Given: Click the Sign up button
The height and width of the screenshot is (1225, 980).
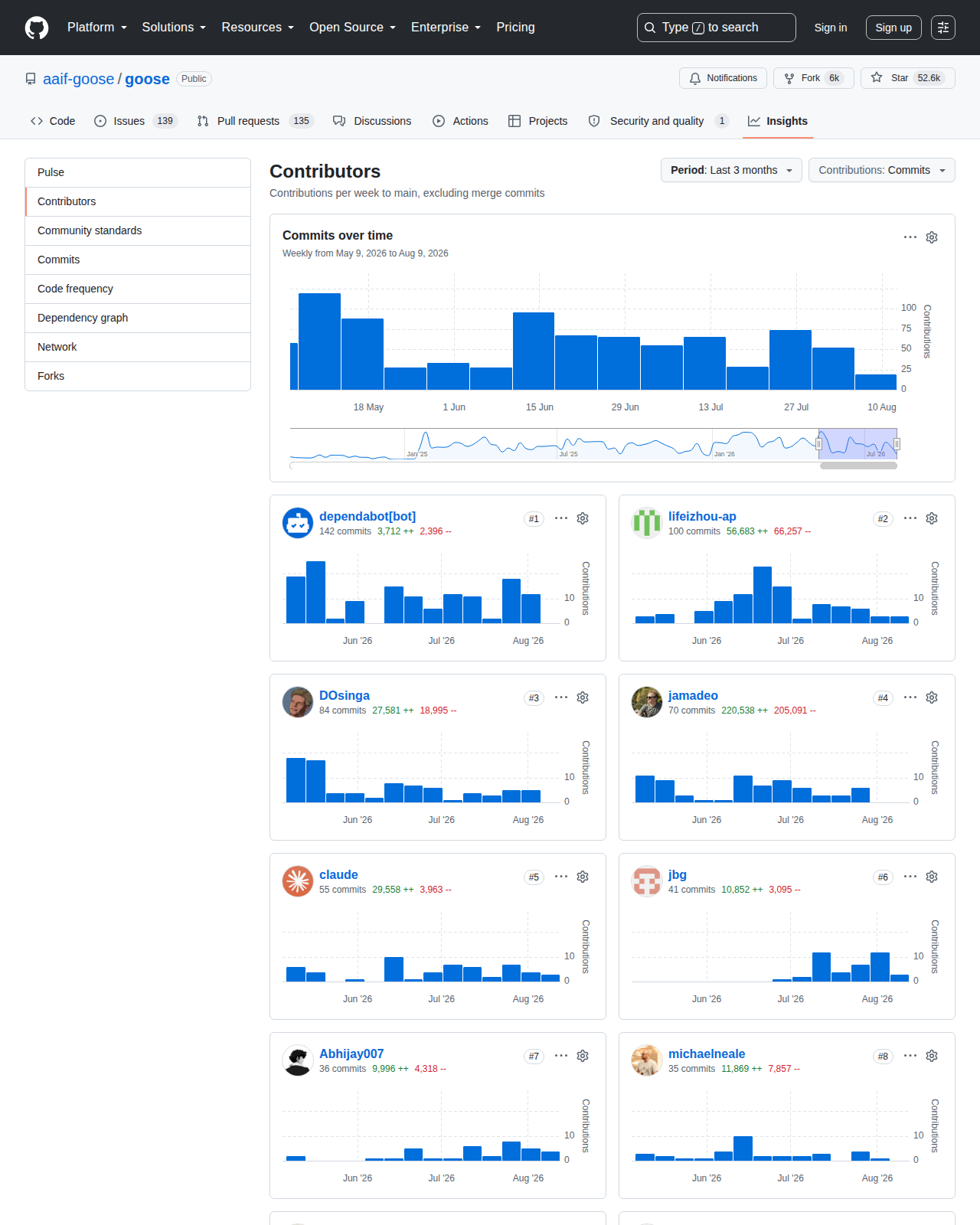Looking at the screenshot, I should [893, 28].
